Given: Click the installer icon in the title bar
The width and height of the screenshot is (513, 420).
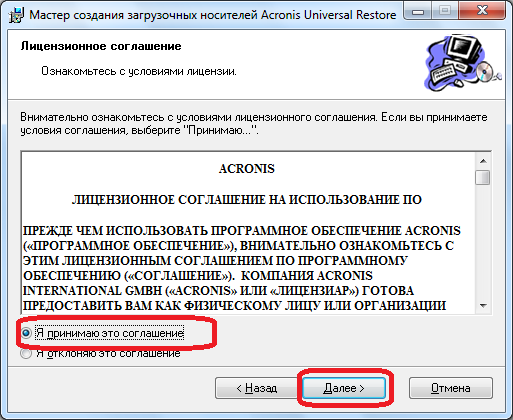Looking at the screenshot, I should click(x=16, y=15).
